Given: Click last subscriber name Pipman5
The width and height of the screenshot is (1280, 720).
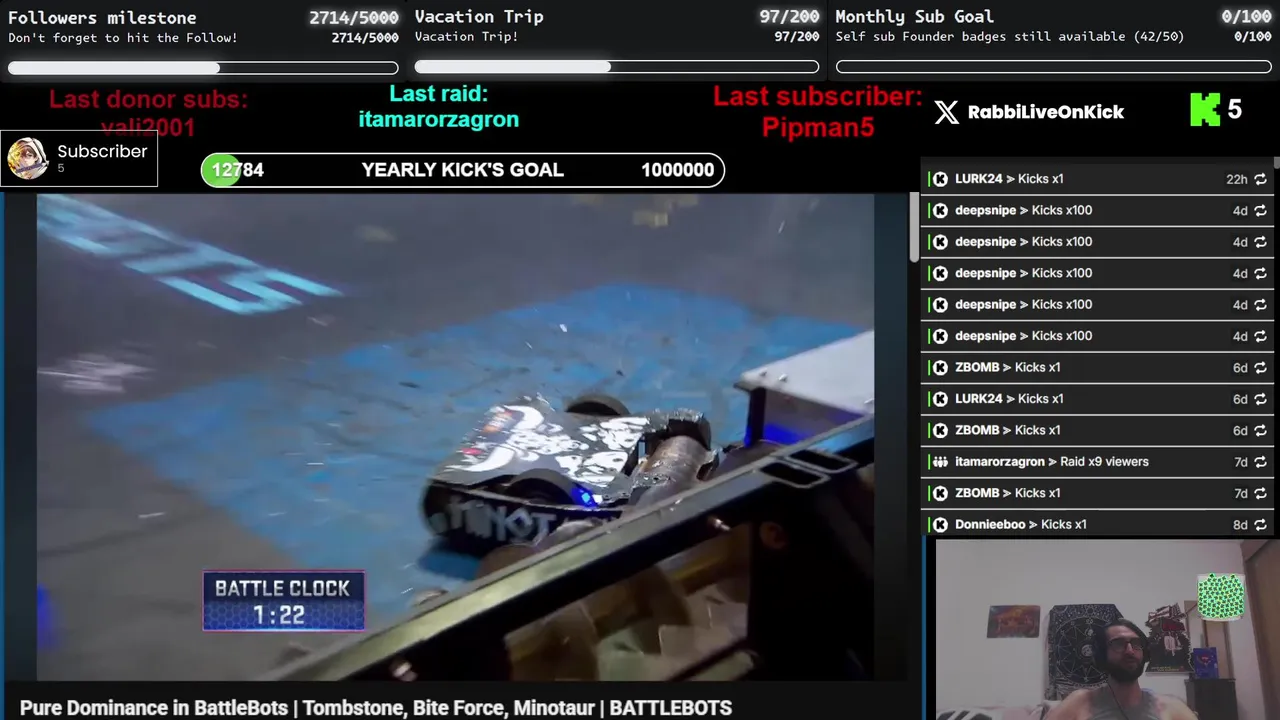Looking at the screenshot, I should [818, 127].
